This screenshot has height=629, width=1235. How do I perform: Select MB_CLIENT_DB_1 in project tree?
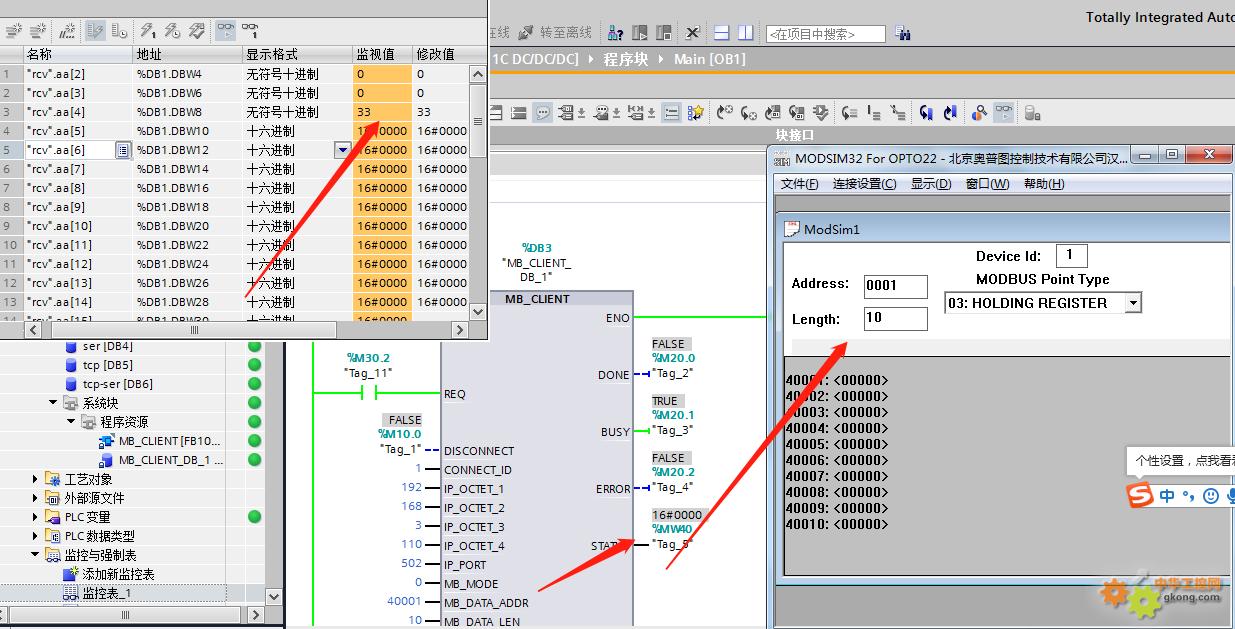(171, 460)
